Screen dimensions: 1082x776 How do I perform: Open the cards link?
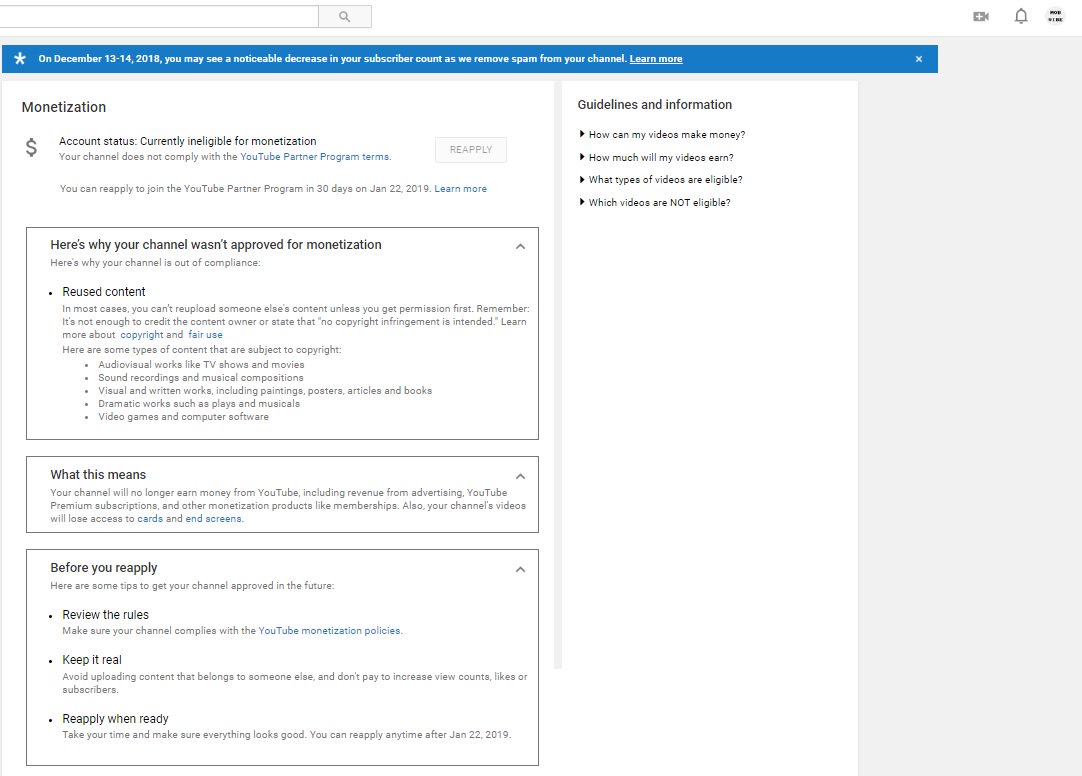point(150,519)
